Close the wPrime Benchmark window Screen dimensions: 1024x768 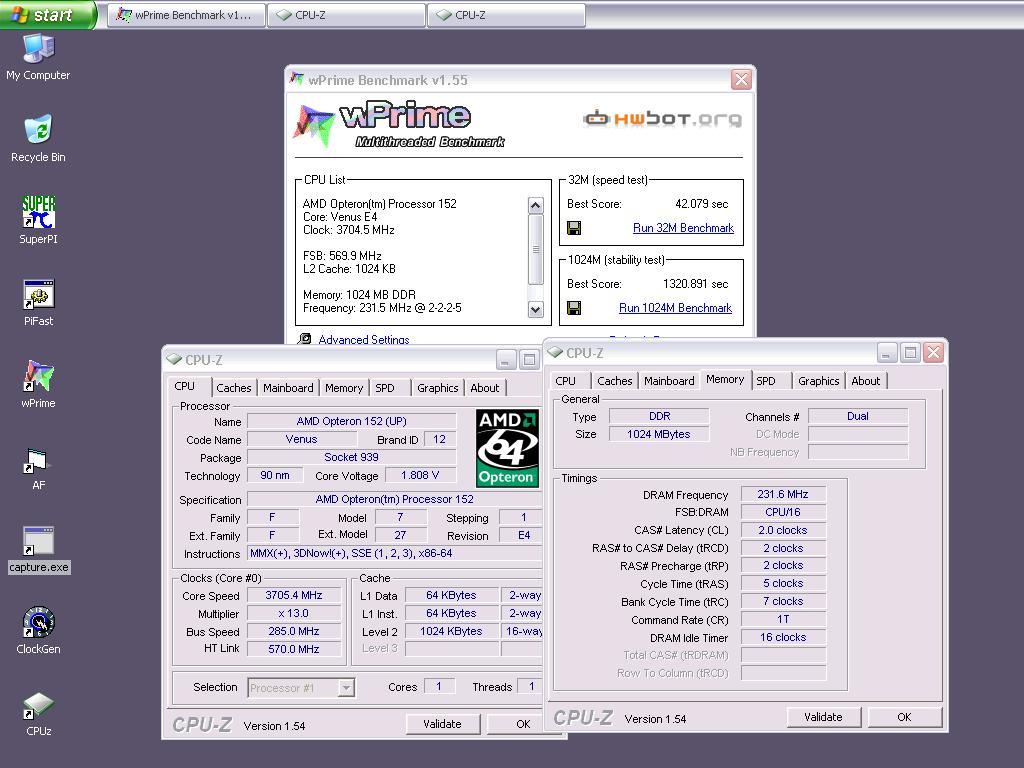click(x=741, y=80)
